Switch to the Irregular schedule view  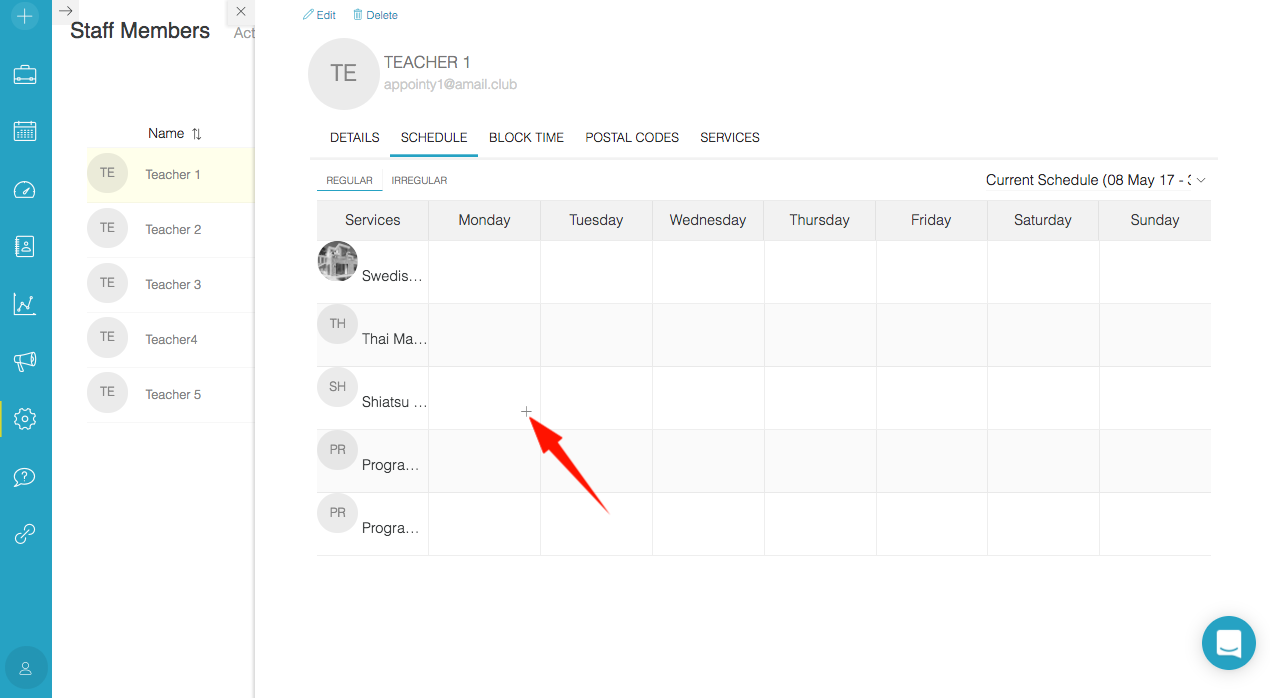tap(419, 181)
